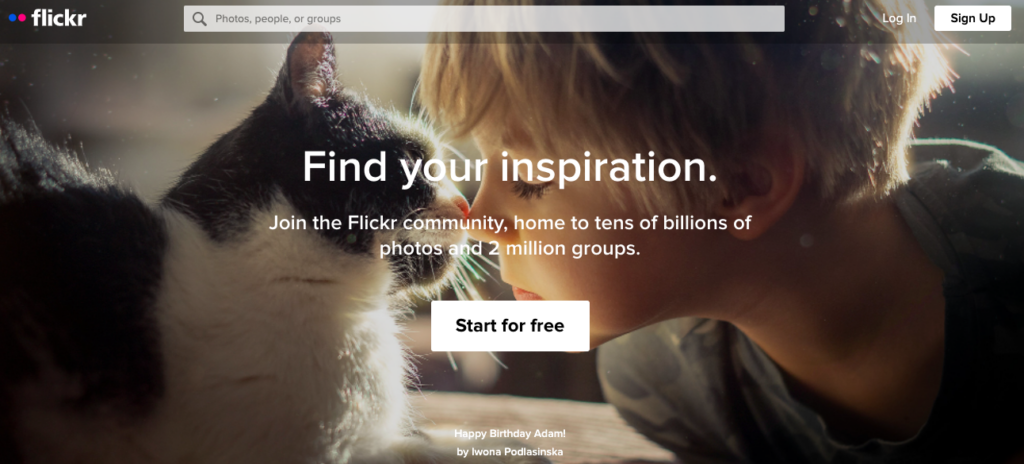
Task: Click the Find your inspiration headline
Action: pyautogui.click(x=510, y=167)
